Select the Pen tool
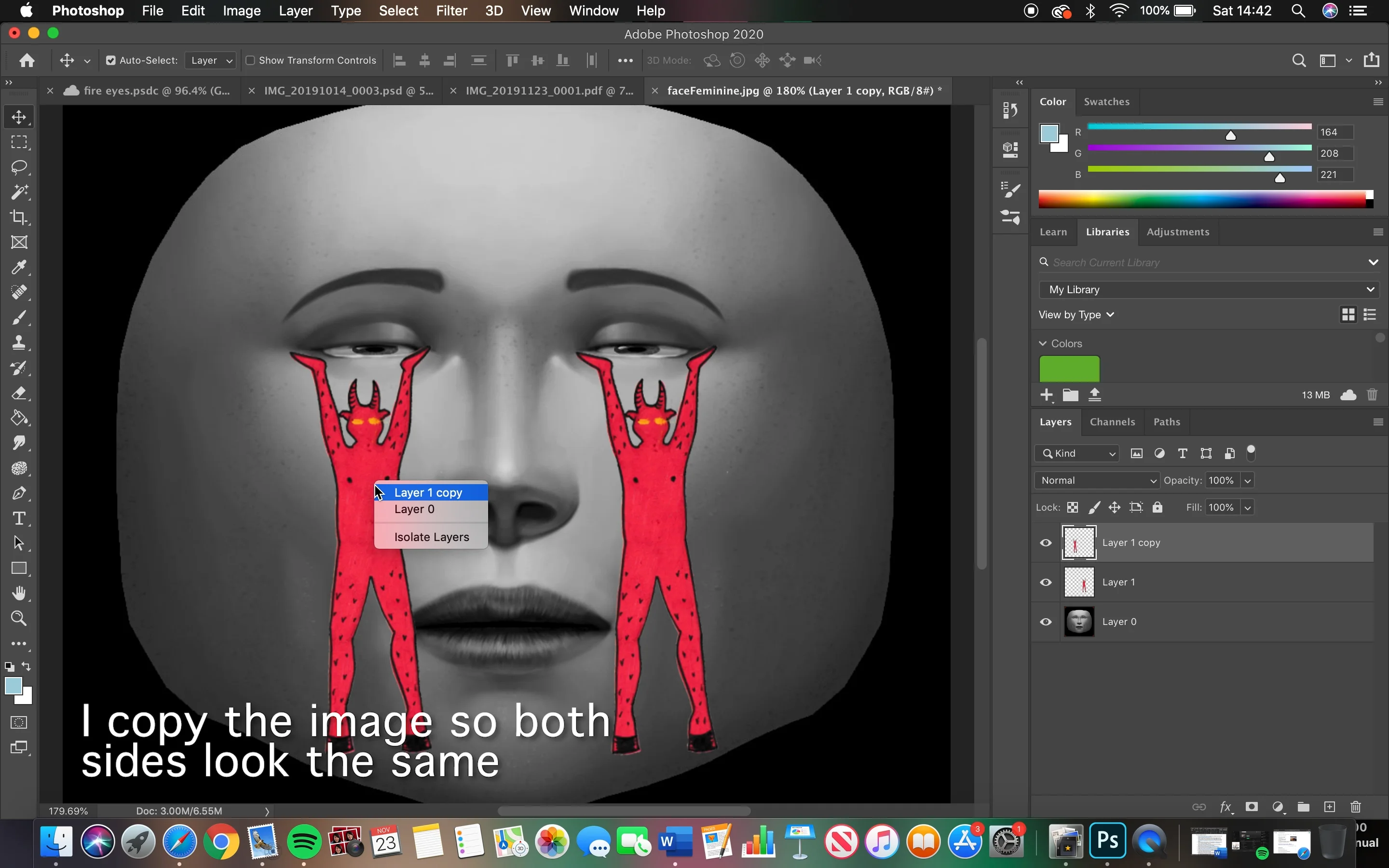 (x=19, y=493)
